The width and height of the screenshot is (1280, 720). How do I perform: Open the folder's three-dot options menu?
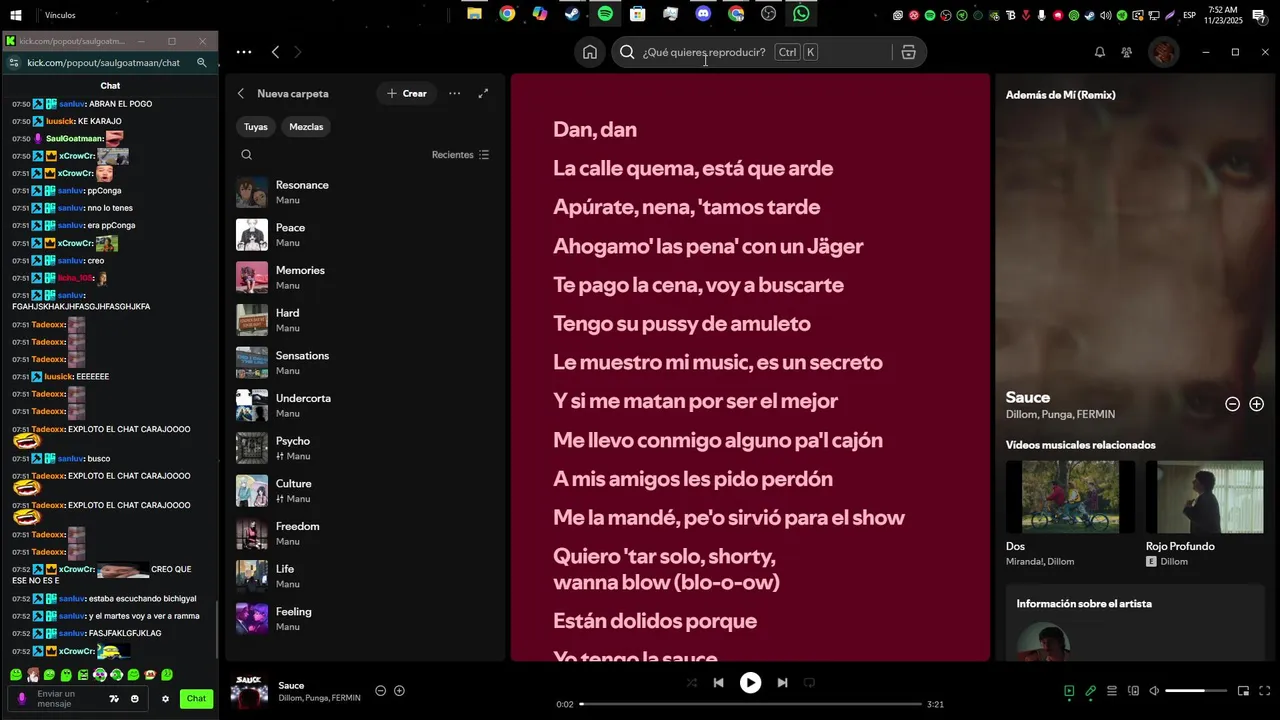coord(454,93)
